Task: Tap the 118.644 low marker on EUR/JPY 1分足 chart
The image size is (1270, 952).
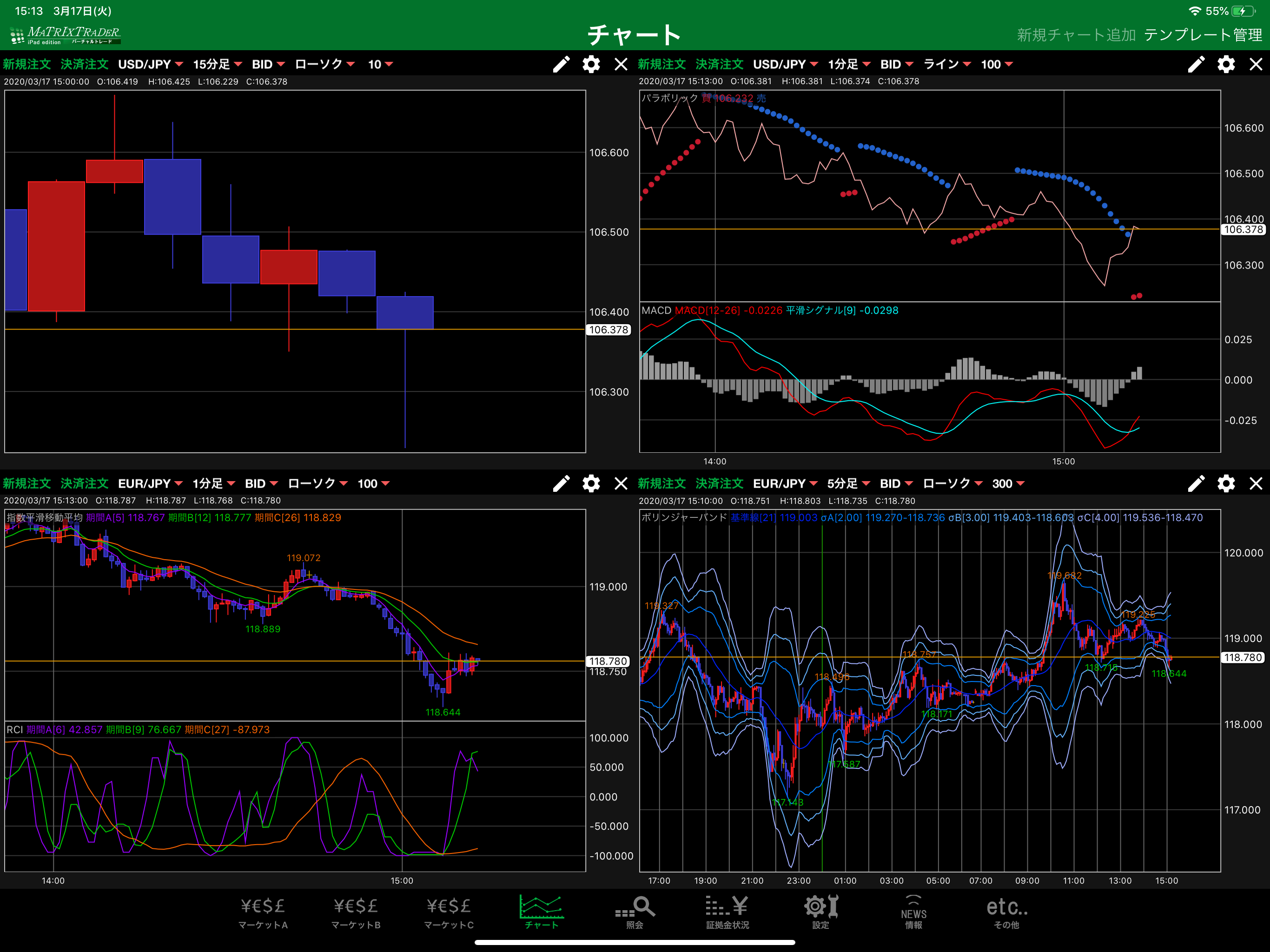Action: click(x=443, y=712)
